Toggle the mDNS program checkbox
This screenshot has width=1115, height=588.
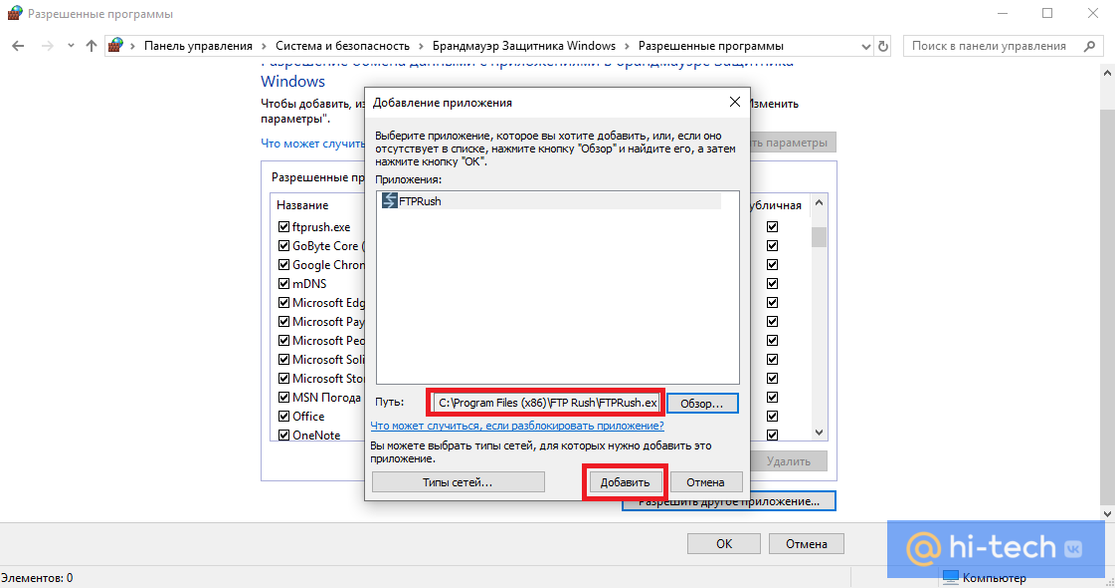pyautogui.click(x=284, y=284)
